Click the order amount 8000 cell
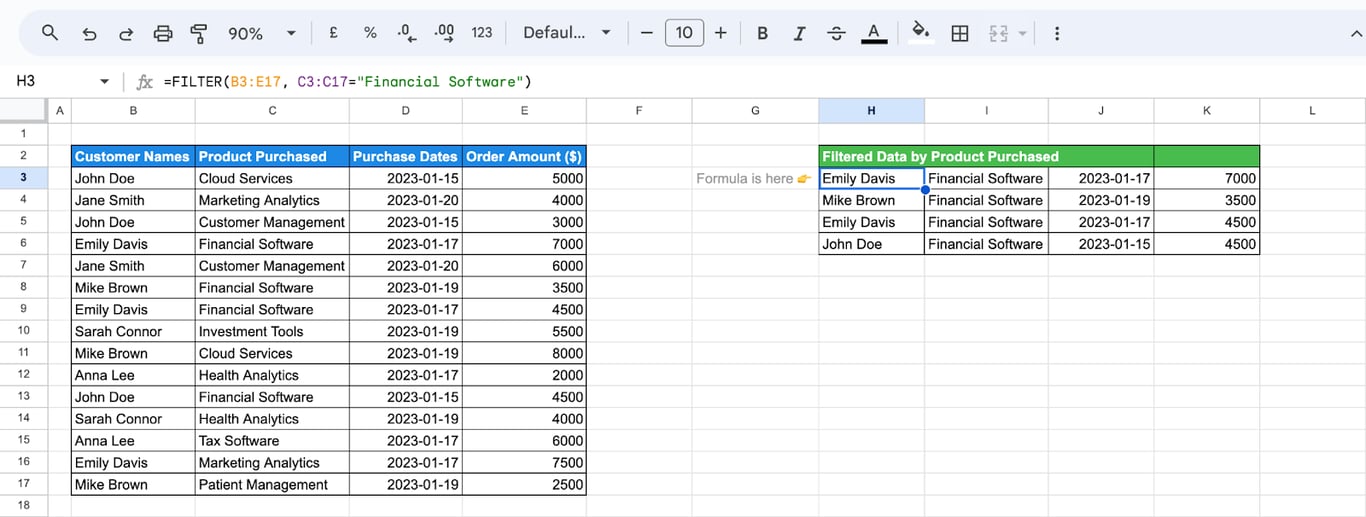 (524, 353)
